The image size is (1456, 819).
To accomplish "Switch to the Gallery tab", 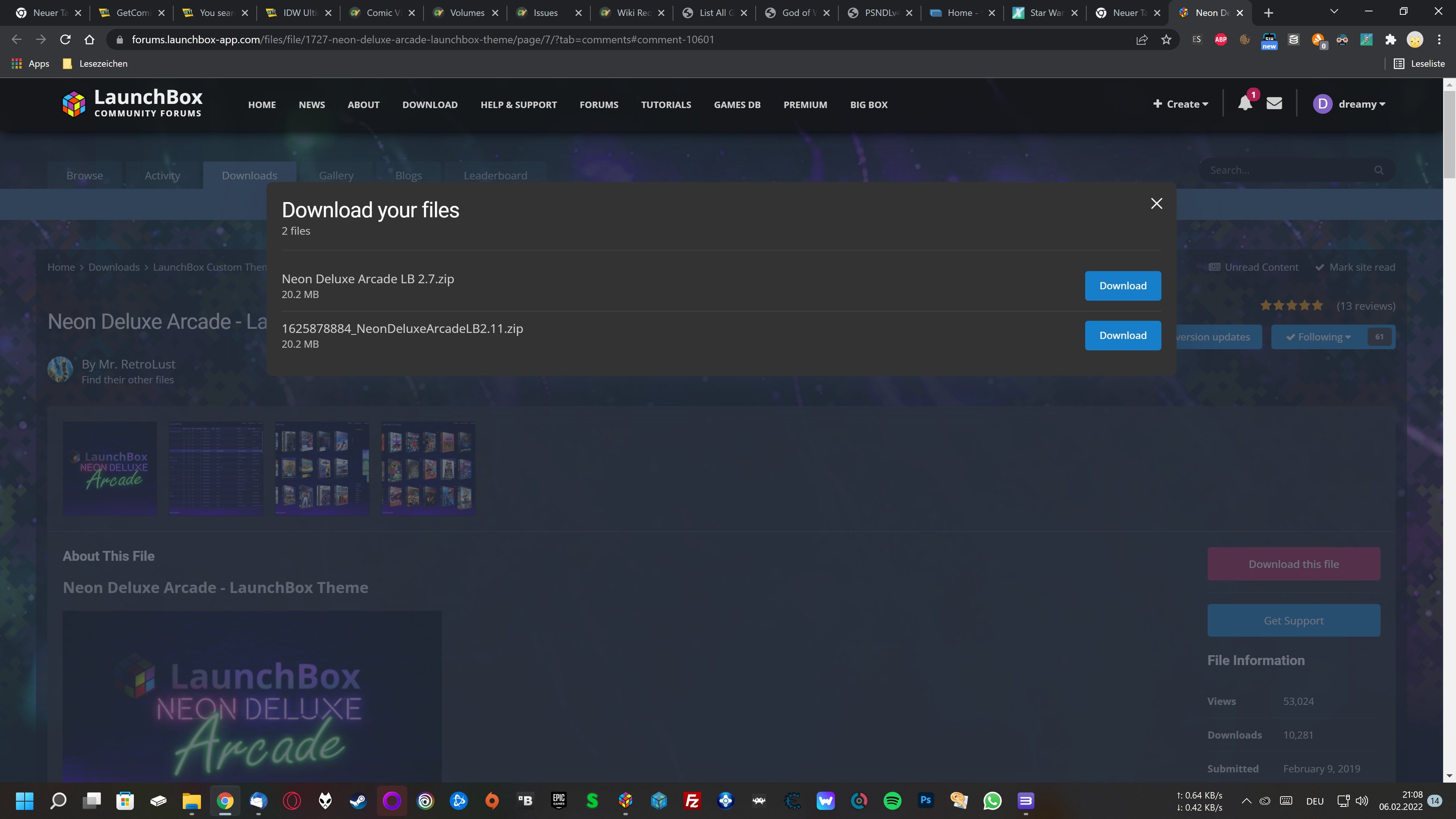I will 336,175.
